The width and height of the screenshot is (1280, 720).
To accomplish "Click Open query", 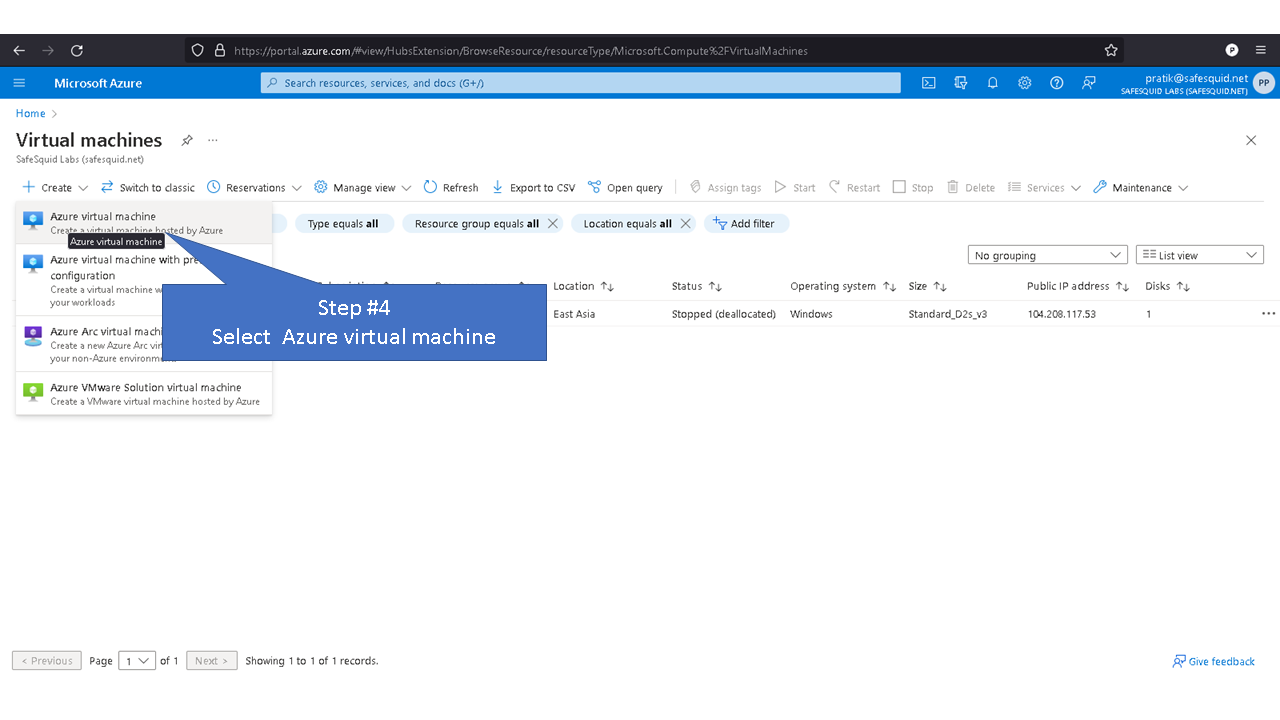I will [625, 187].
